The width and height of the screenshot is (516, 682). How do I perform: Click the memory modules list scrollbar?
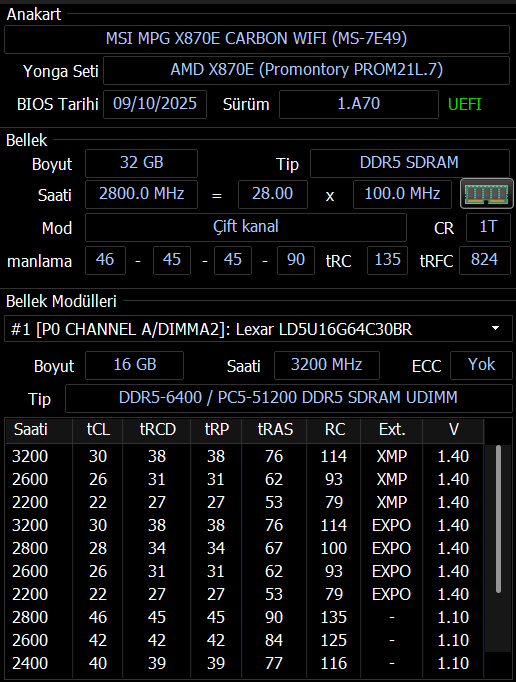click(498, 519)
